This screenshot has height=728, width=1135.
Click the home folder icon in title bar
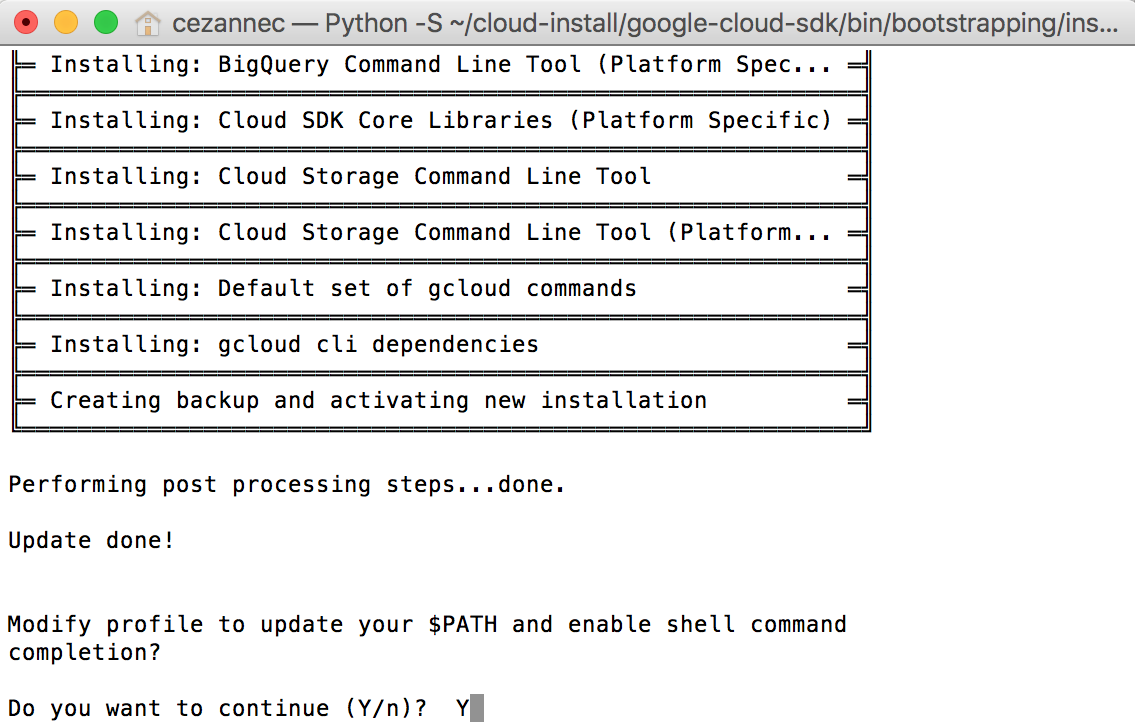tap(148, 23)
